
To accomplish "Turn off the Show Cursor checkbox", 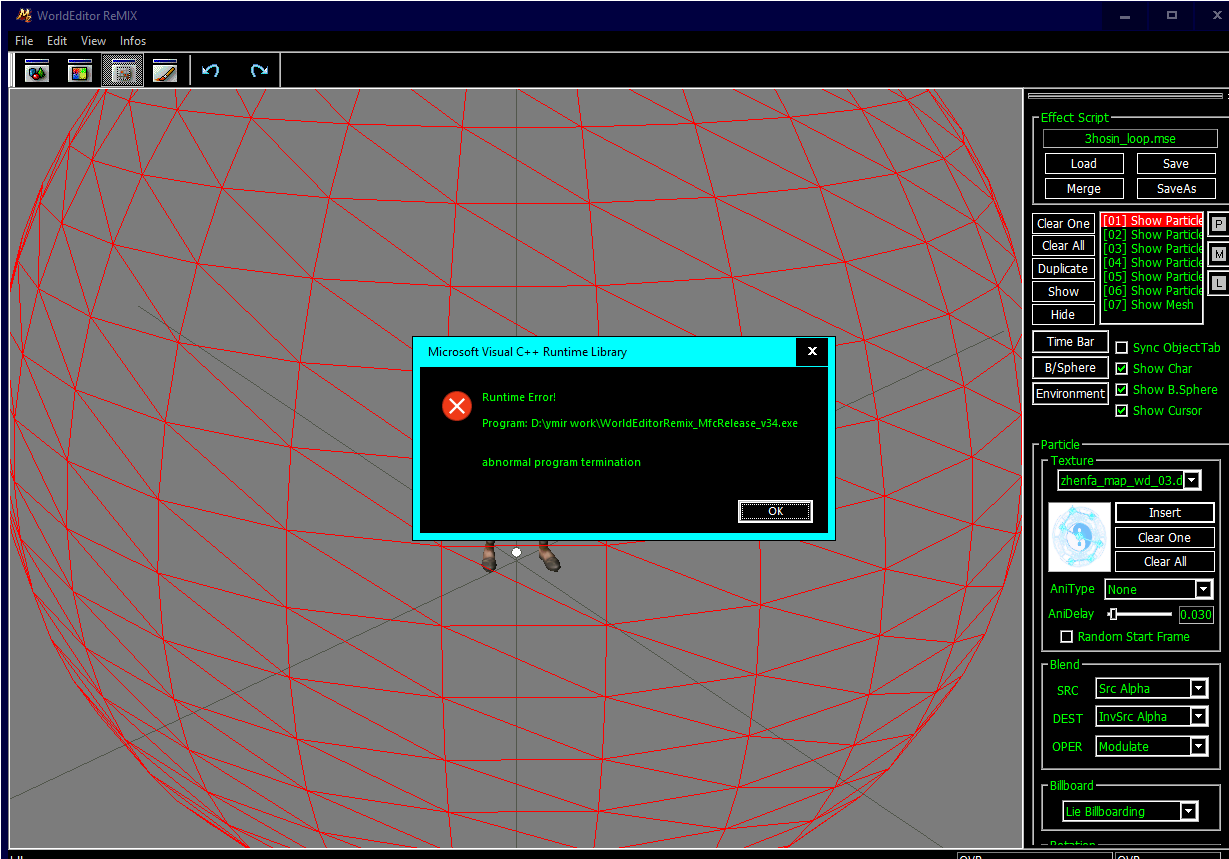I will [1122, 411].
